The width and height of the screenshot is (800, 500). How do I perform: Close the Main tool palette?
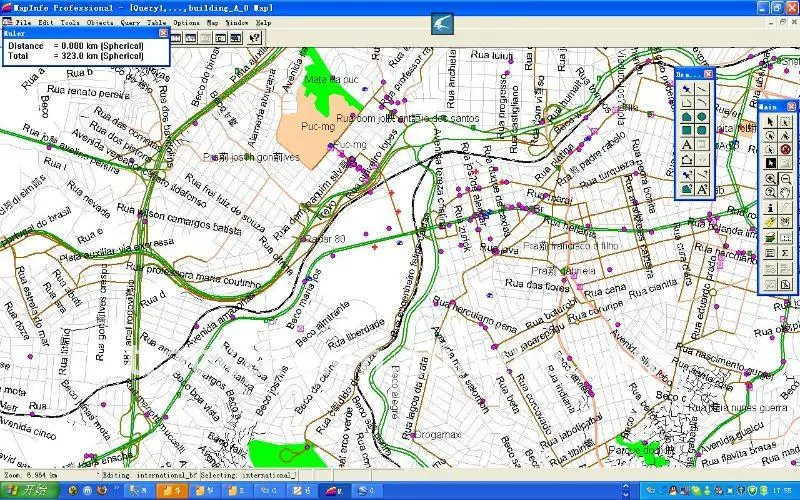[x=791, y=106]
